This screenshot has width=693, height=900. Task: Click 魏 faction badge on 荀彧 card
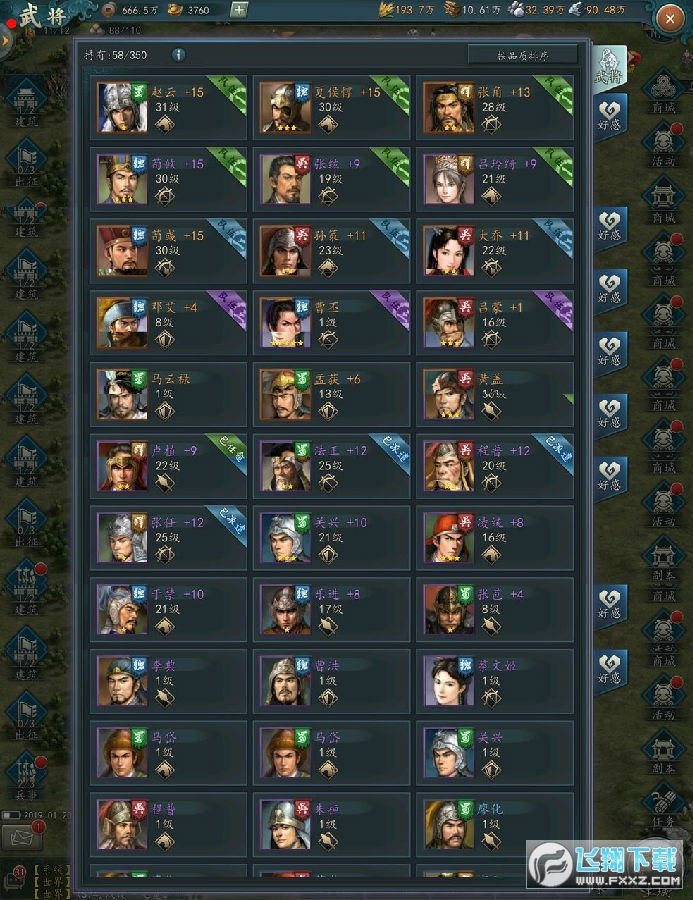click(139, 235)
